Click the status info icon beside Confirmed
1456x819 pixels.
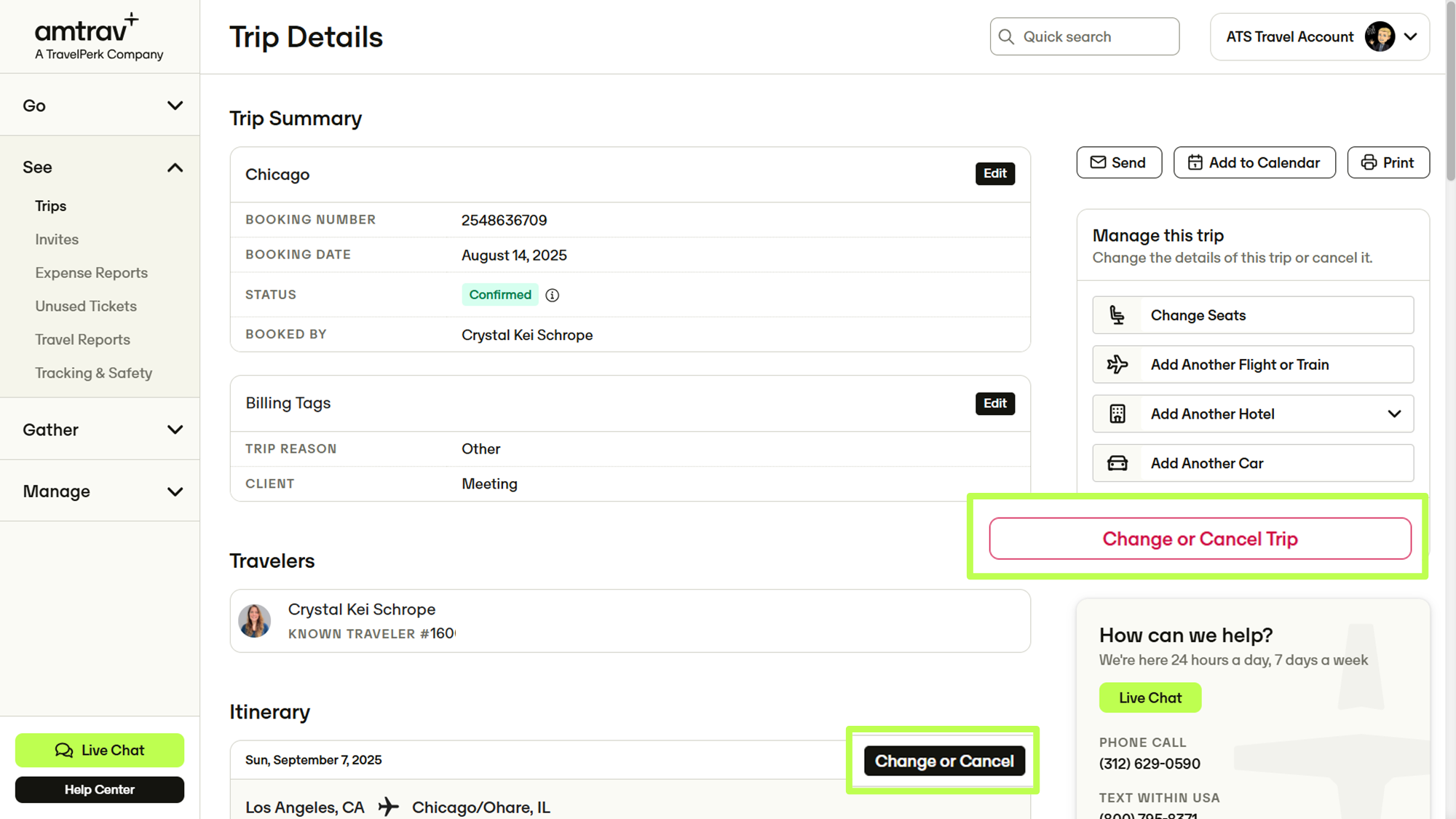point(553,295)
